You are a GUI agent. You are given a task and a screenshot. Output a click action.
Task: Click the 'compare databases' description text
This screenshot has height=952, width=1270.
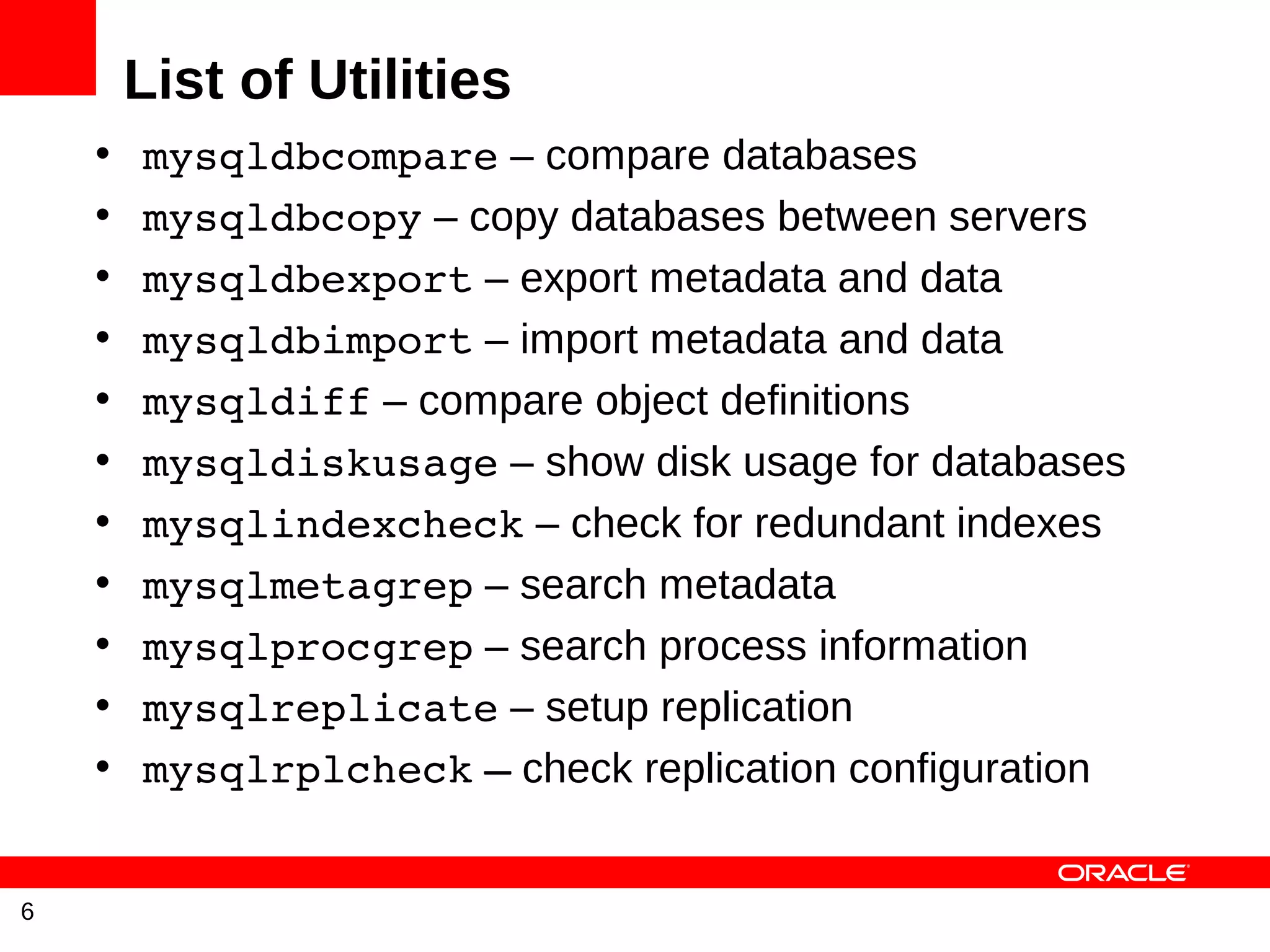pos(730,156)
